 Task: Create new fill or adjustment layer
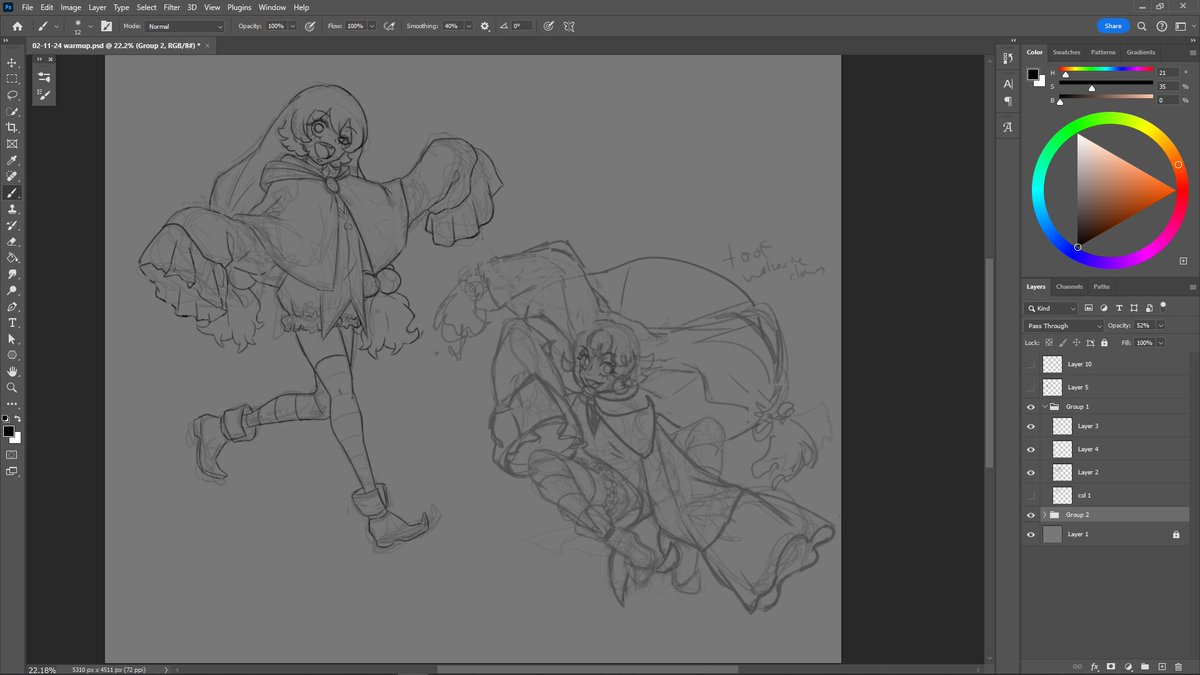(1128, 666)
